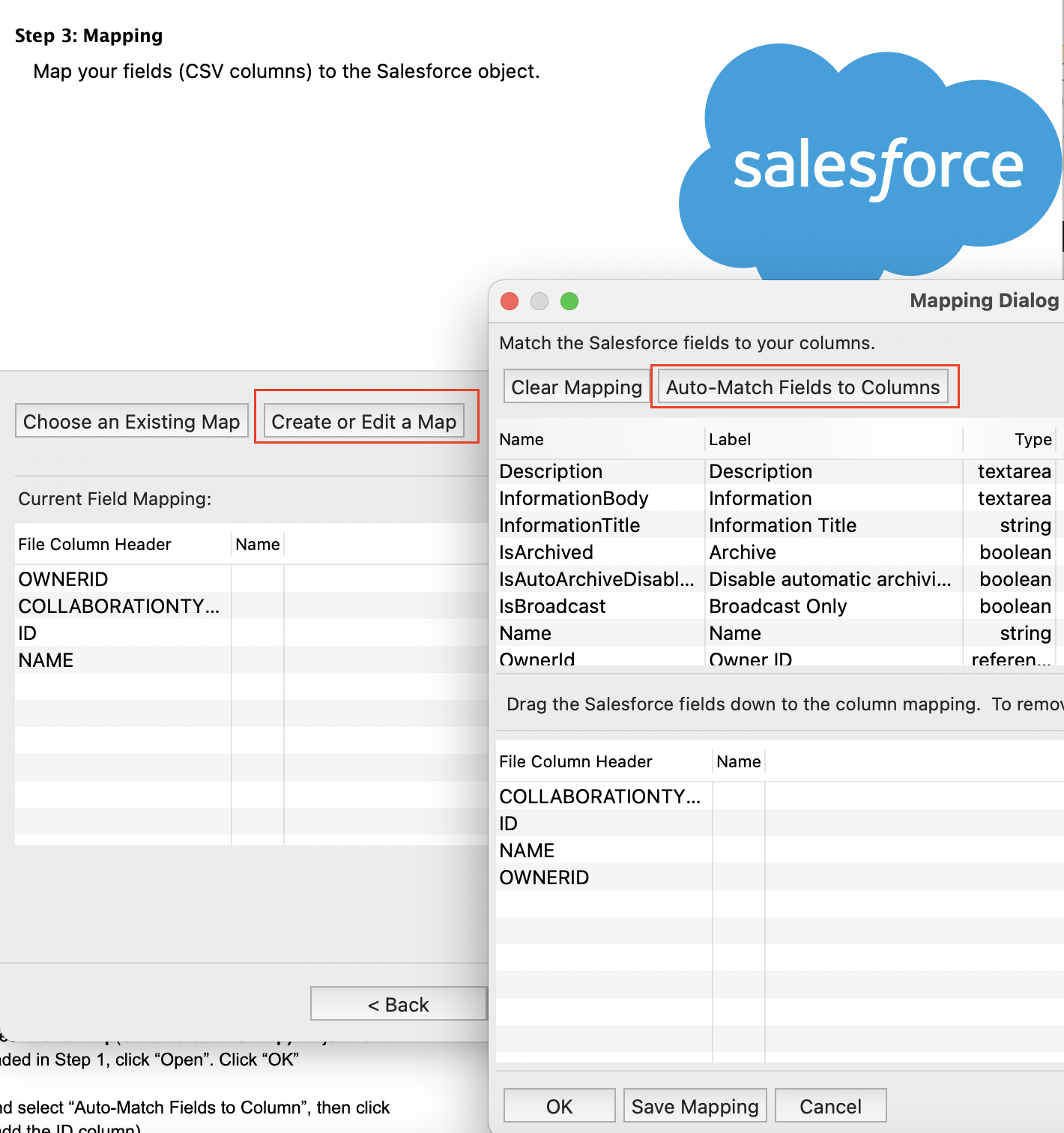The height and width of the screenshot is (1133, 1064).
Task: Select ID row in Current Field Mapping
Action: click(251, 633)
